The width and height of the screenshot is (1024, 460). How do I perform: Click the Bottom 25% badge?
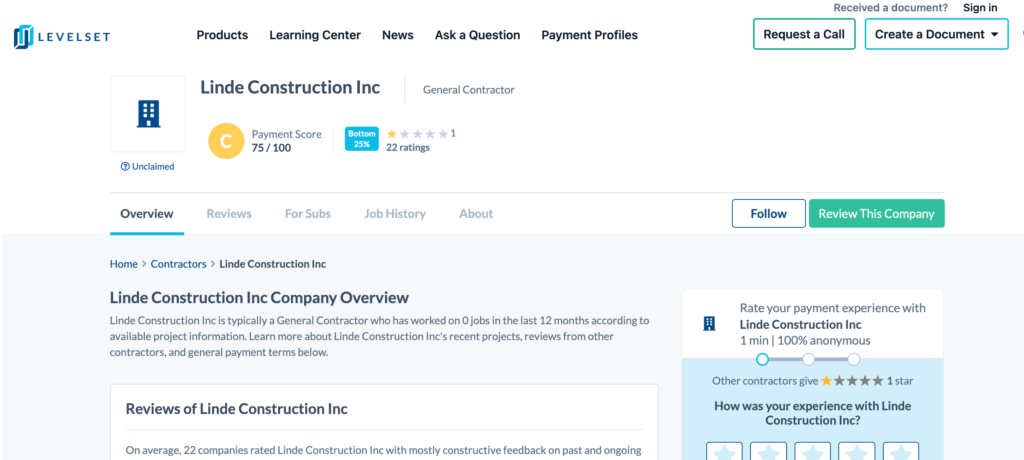(x=361, y=139)
